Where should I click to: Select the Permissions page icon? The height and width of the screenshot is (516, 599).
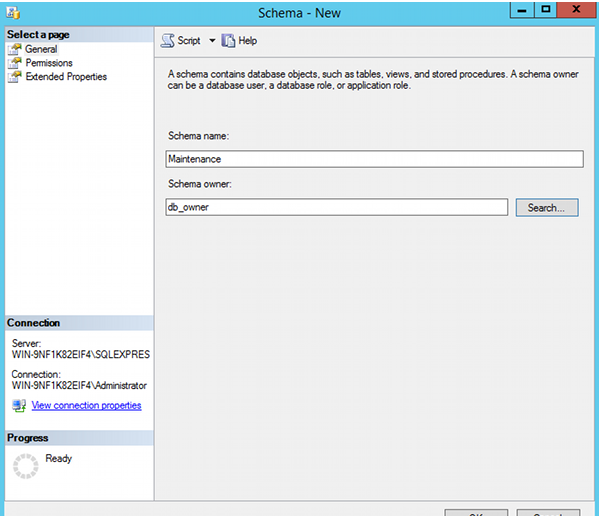point(15,63)
